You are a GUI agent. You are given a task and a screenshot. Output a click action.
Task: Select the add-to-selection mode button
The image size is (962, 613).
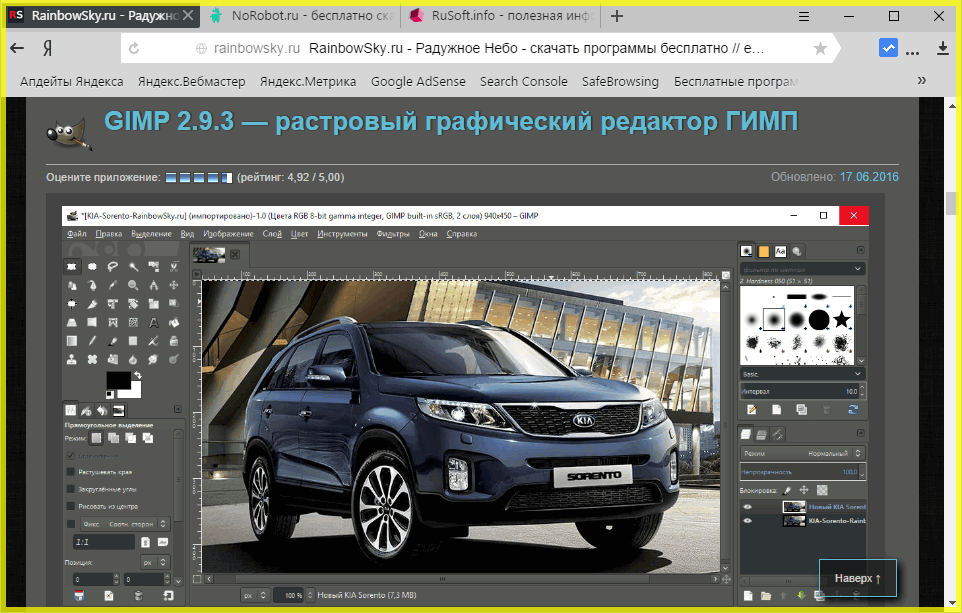[114, 438]
